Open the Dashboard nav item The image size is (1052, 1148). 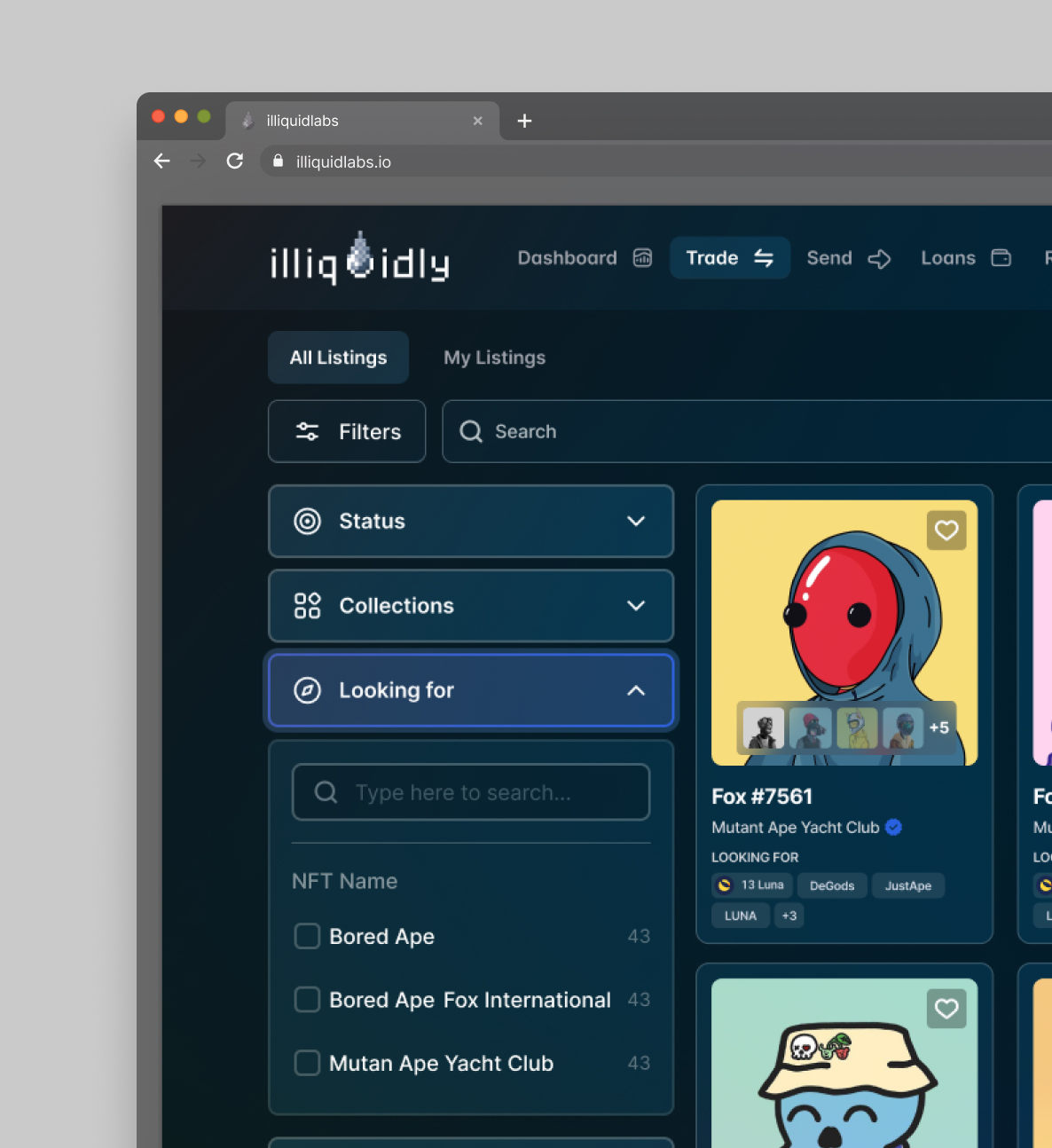pyautogui.click(x=585, y=258)
